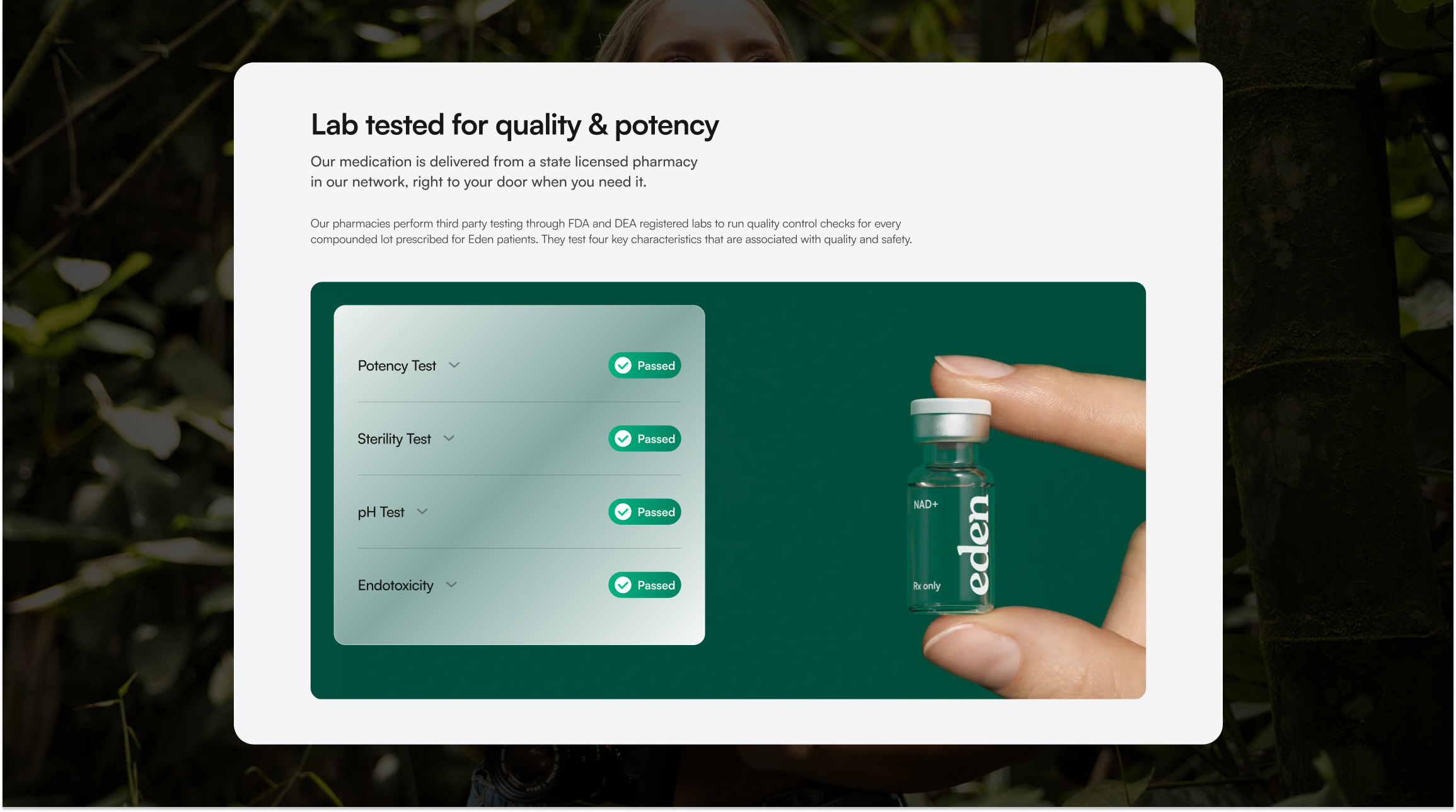The image size is (1456, 812).
Task: Click the checkmark icon on Potency Test badge
Action: [x=623, y=365]
